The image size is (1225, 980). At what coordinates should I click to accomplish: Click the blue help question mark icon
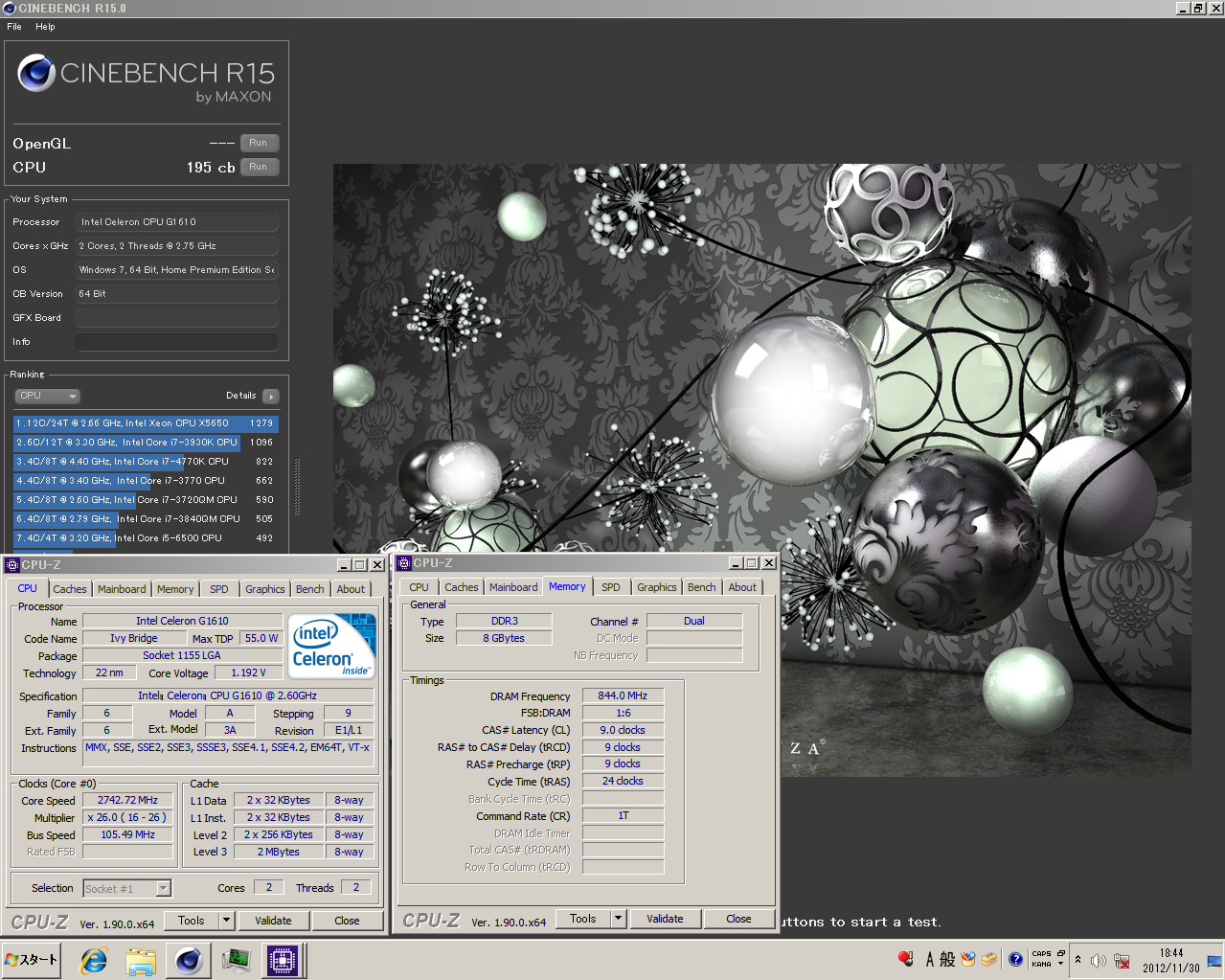click(x=1015, y=959)
